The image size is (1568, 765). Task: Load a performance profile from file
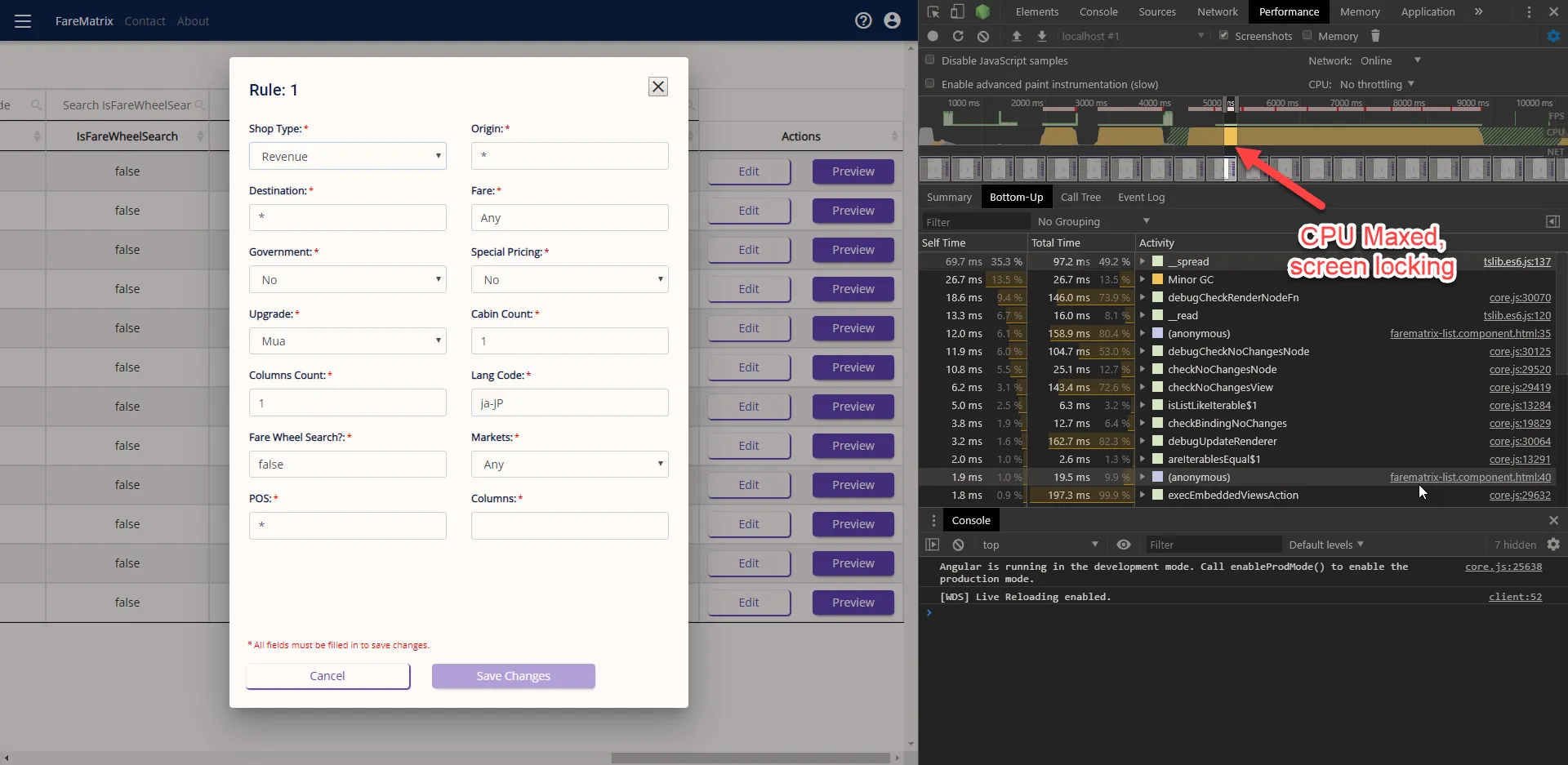pyautogui.click(x=1017, y=36)
